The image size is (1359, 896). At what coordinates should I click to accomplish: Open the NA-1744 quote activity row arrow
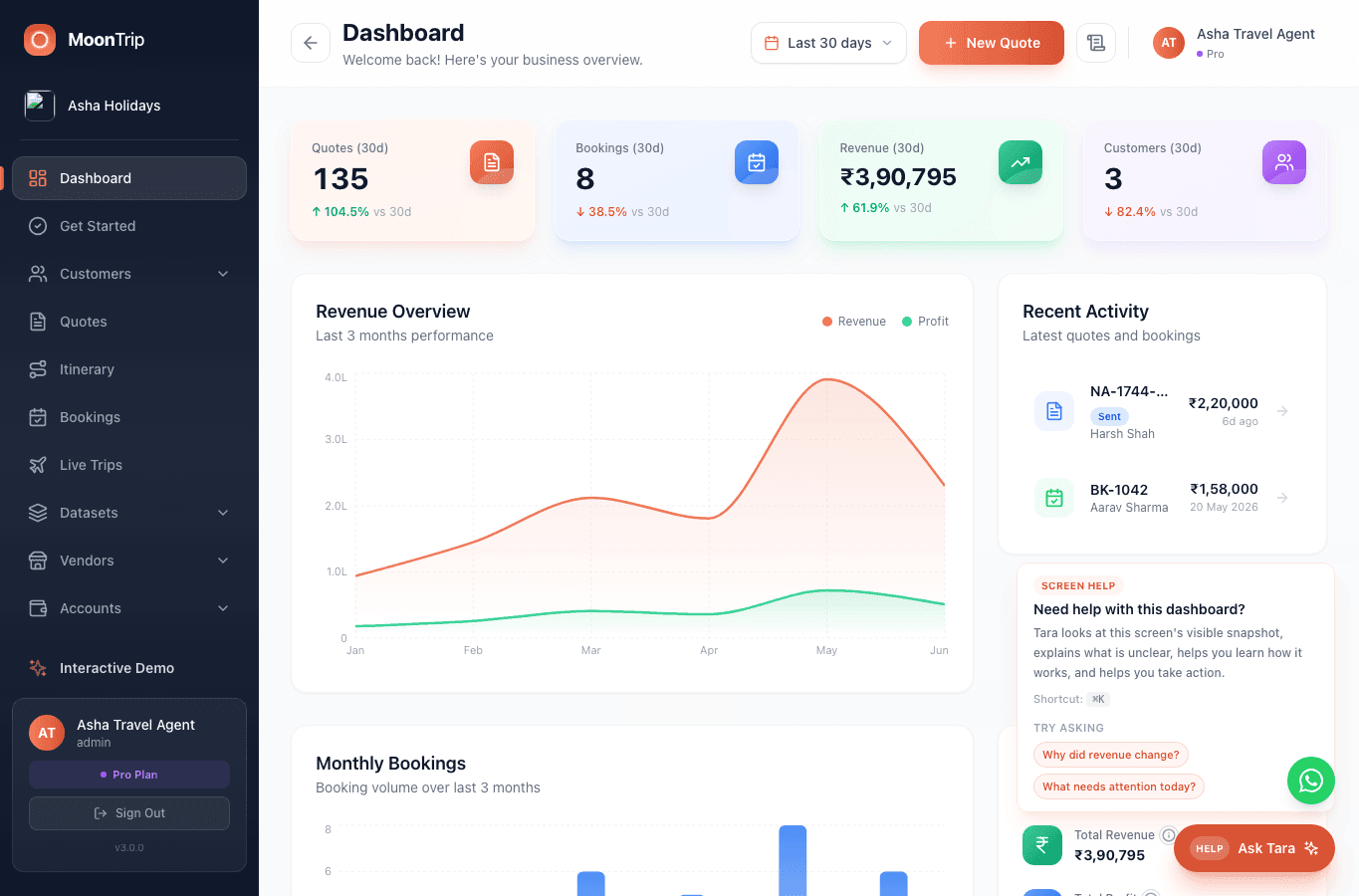coord(1282,411)
